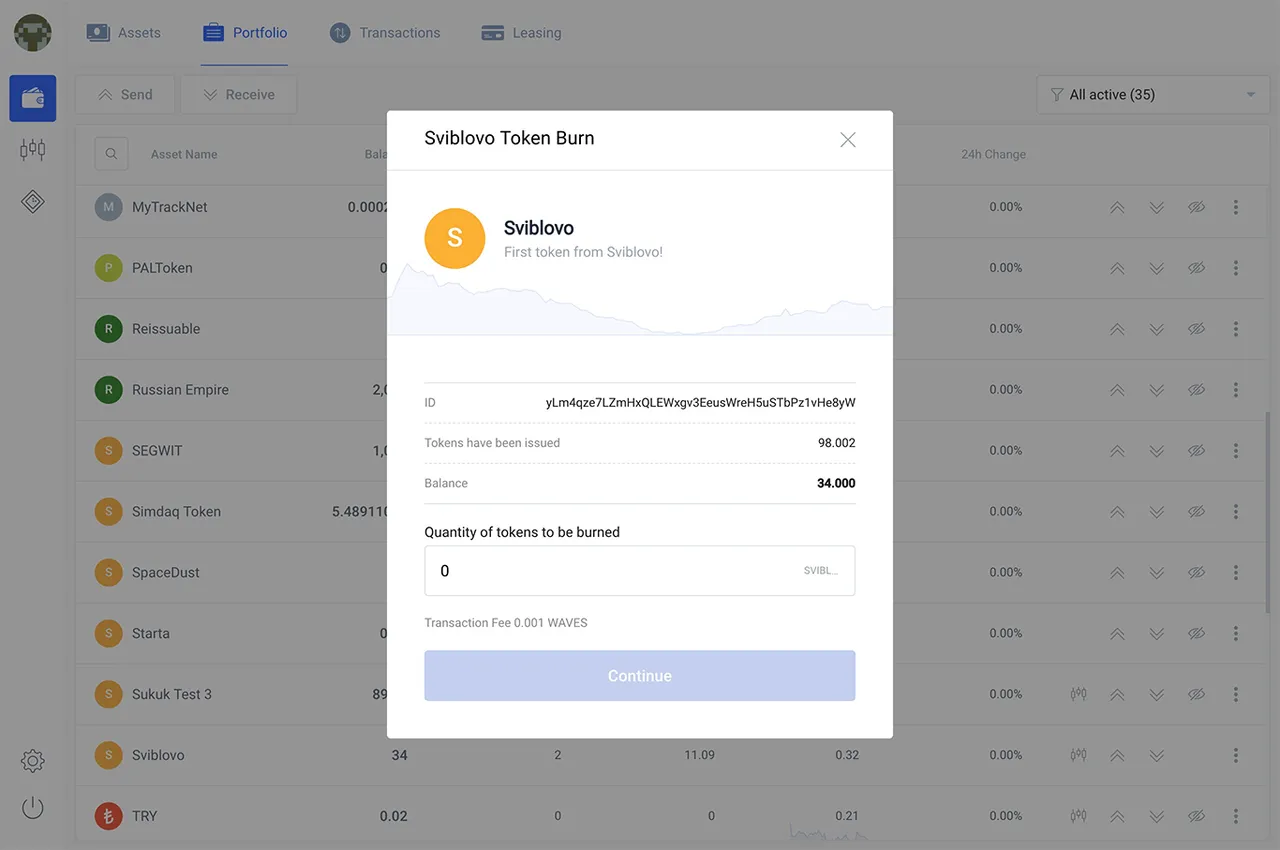Click the Sviblovo token ID string
The image size is (1280, 850).
[700, 403]
